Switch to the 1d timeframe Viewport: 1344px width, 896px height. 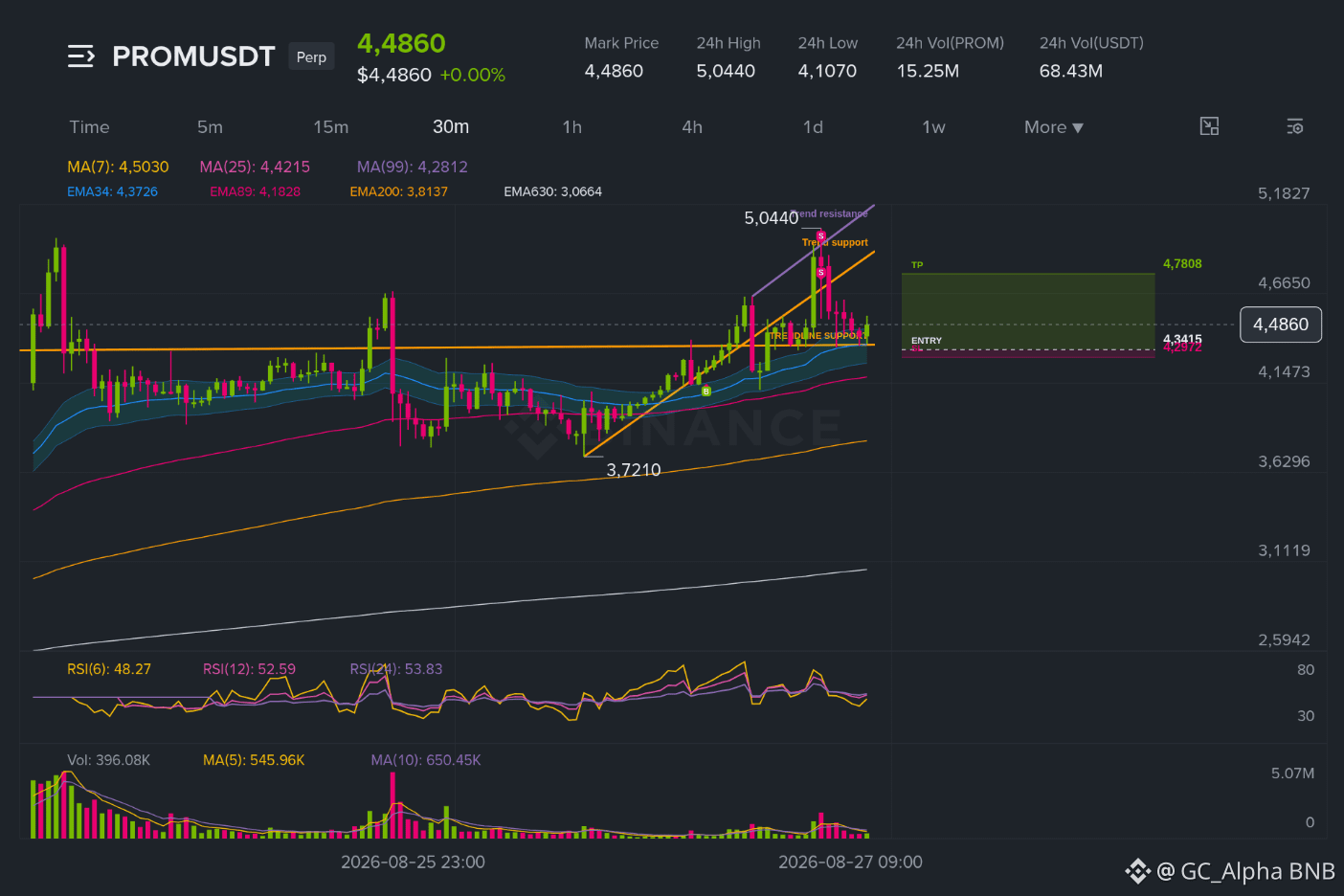coord(813,127)
